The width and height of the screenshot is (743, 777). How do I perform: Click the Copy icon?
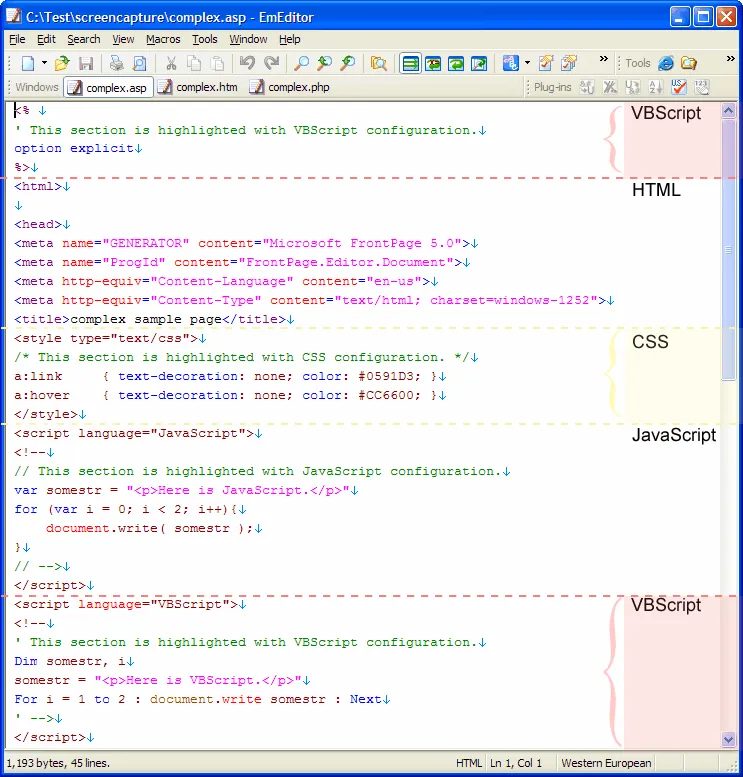click(x=194, y=63)
